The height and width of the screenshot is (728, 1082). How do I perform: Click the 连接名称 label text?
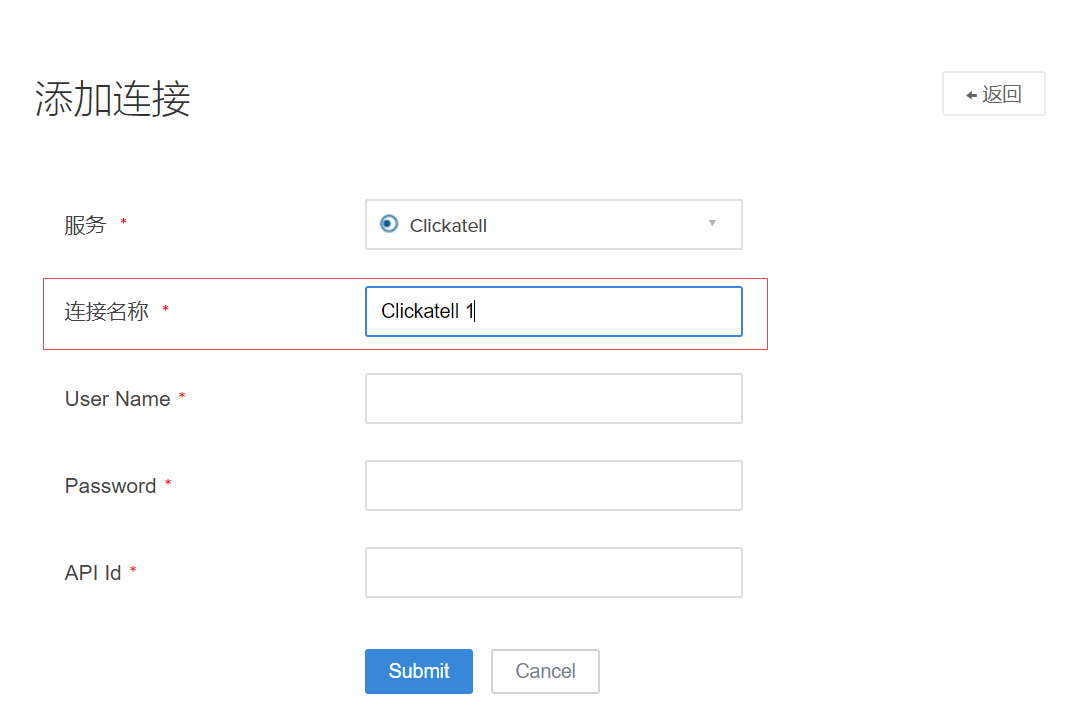click(x=107, y=312)
